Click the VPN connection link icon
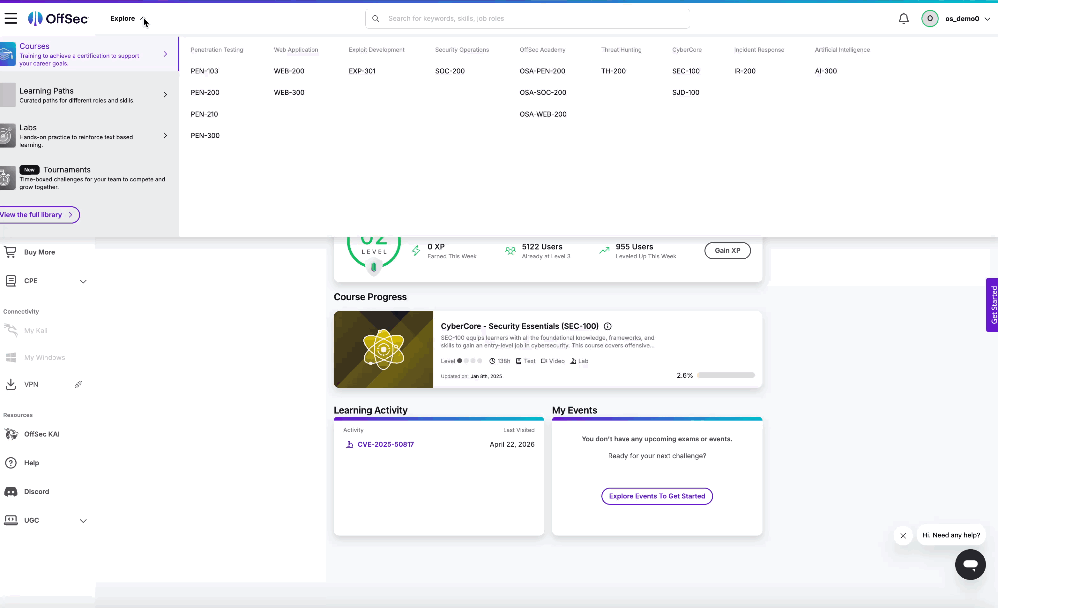 pos(79,384)
